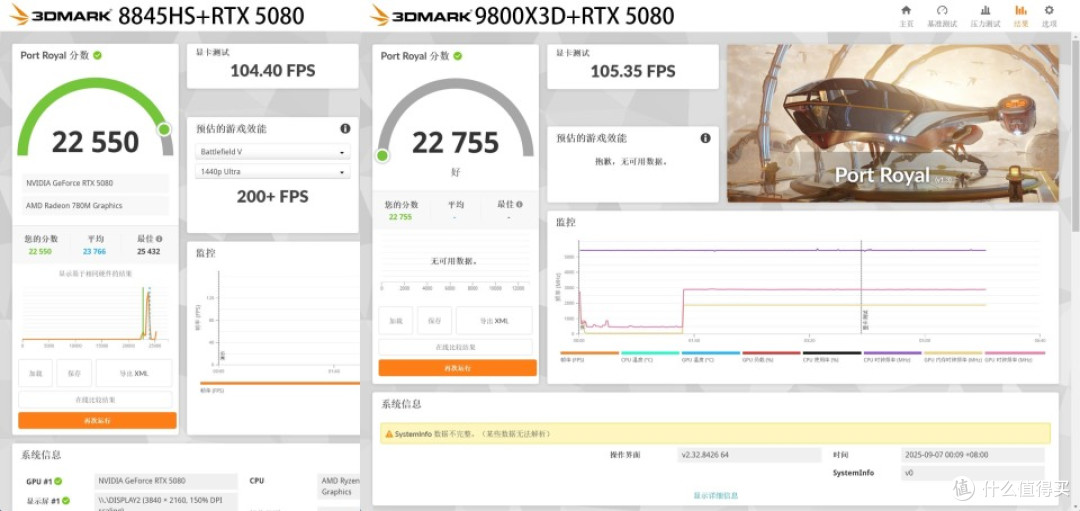Click the 22 755 score value in the gauge
1080x511 pixels.
455,143
